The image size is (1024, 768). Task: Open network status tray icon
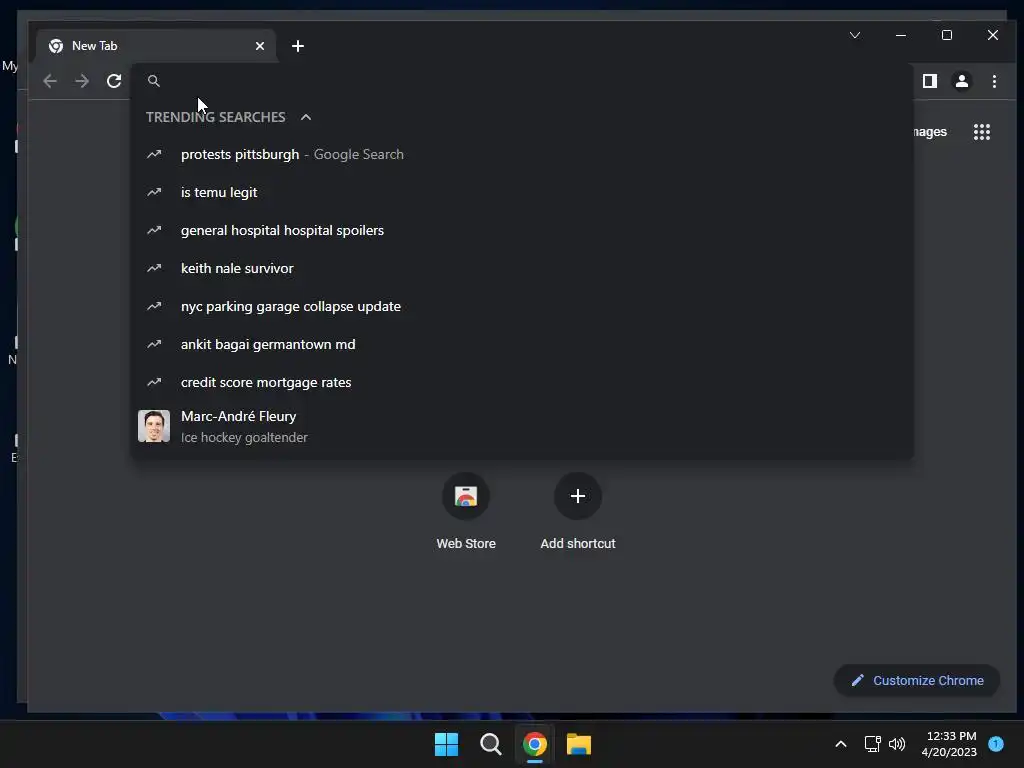pos(872,744)
